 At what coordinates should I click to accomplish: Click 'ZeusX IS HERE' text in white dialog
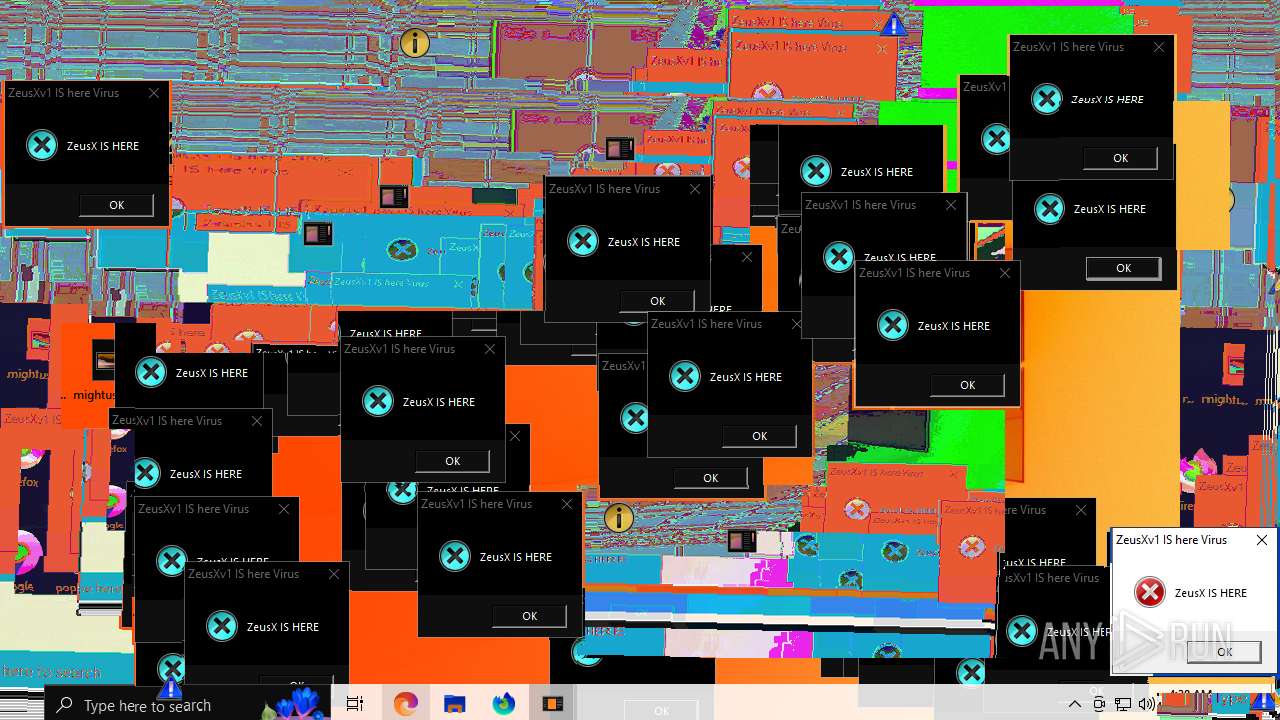(x=1210, y=593)
